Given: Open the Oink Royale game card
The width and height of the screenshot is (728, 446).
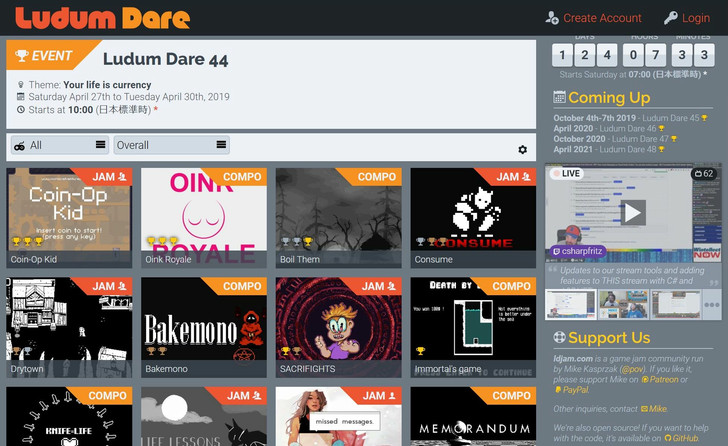Looking at the screenshot, I should [204, 218].
